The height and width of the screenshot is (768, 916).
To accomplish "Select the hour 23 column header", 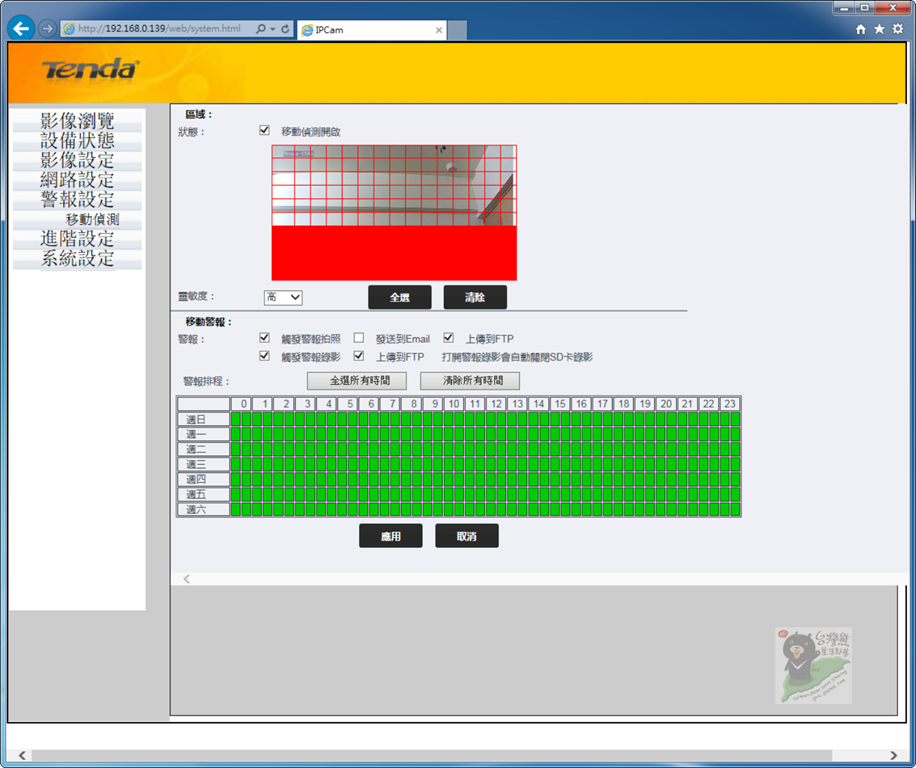I will click(730, 404).
